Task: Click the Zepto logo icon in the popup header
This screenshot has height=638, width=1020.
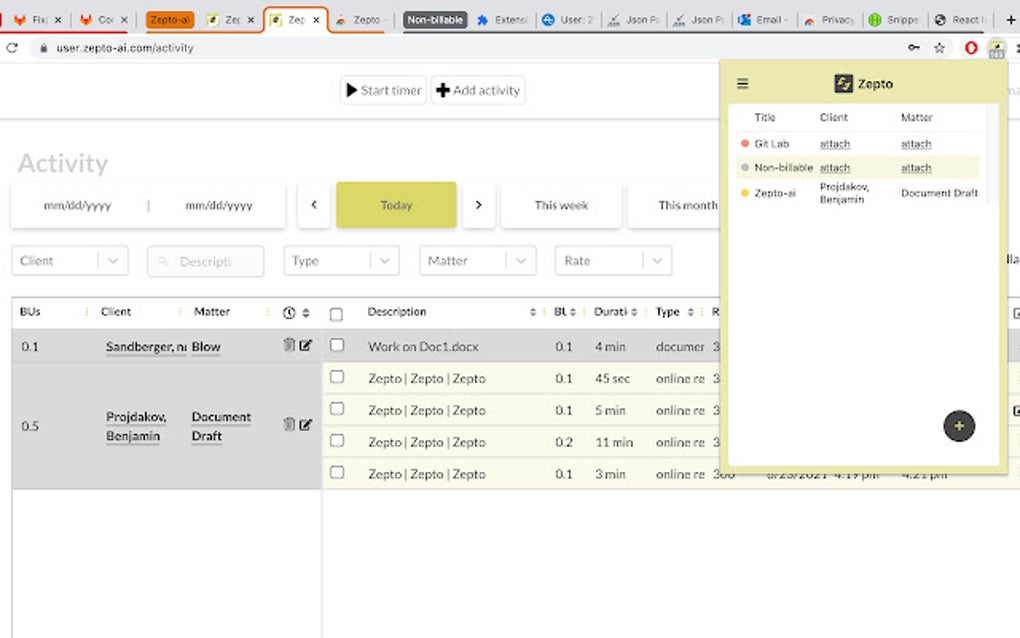Action: [x=842, y=83]
